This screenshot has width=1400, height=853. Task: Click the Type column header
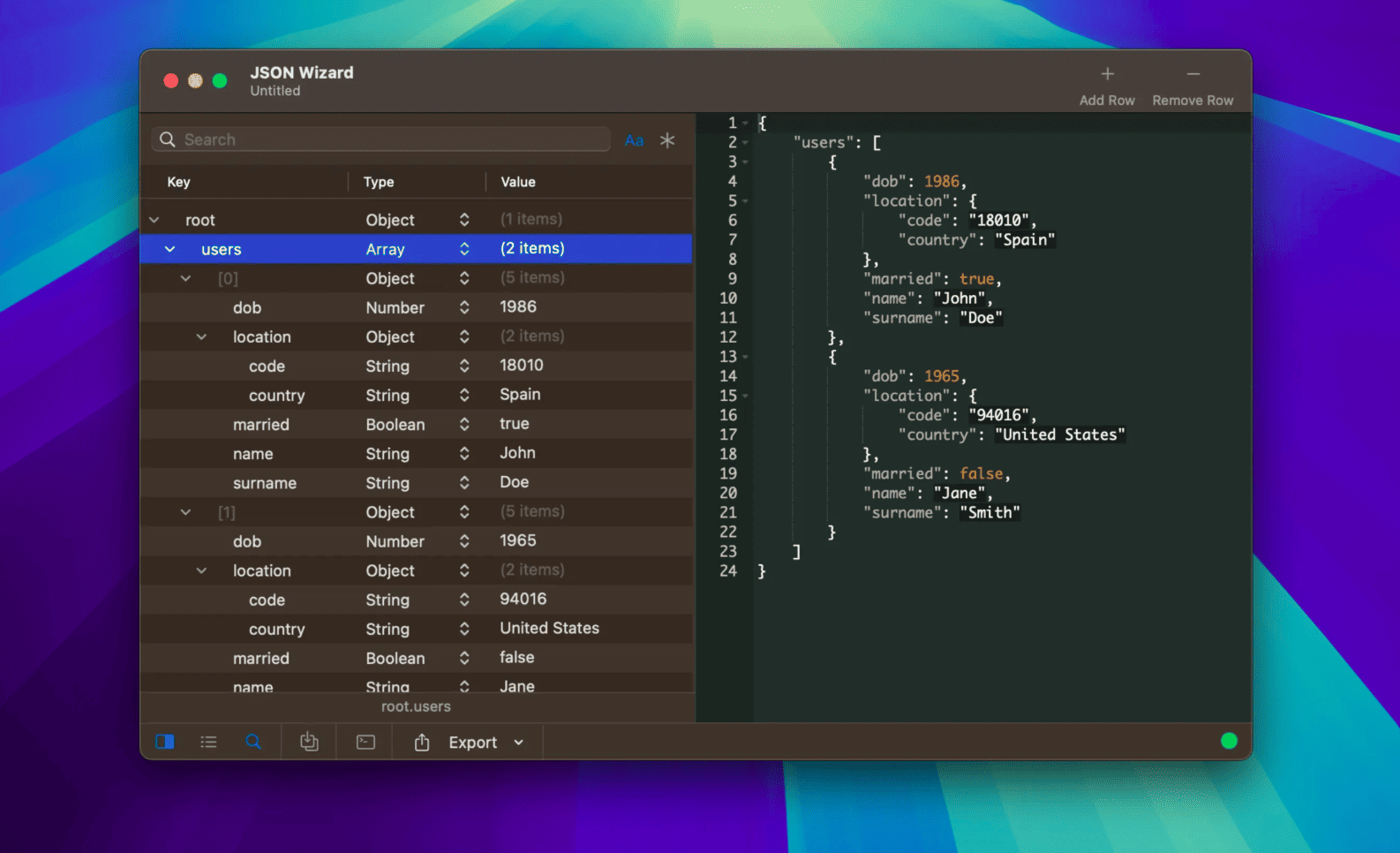click(379, 182)
